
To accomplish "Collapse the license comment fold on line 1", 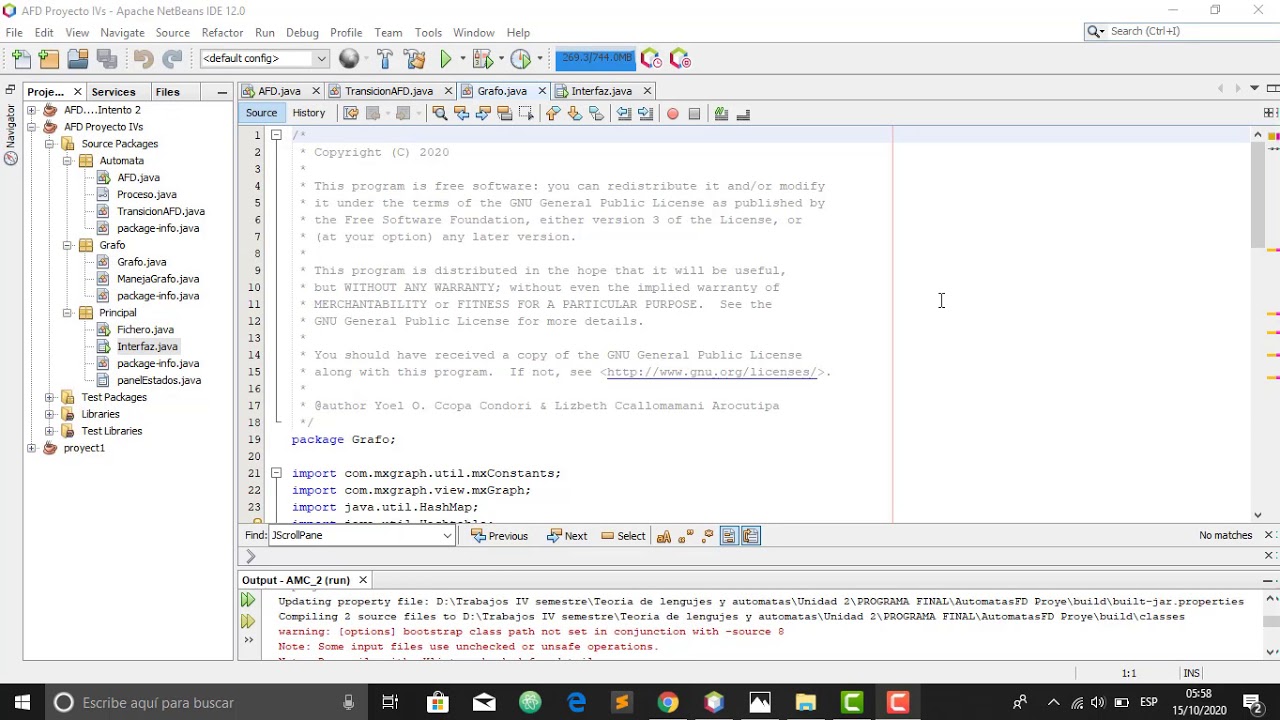I will click(276, 135).
